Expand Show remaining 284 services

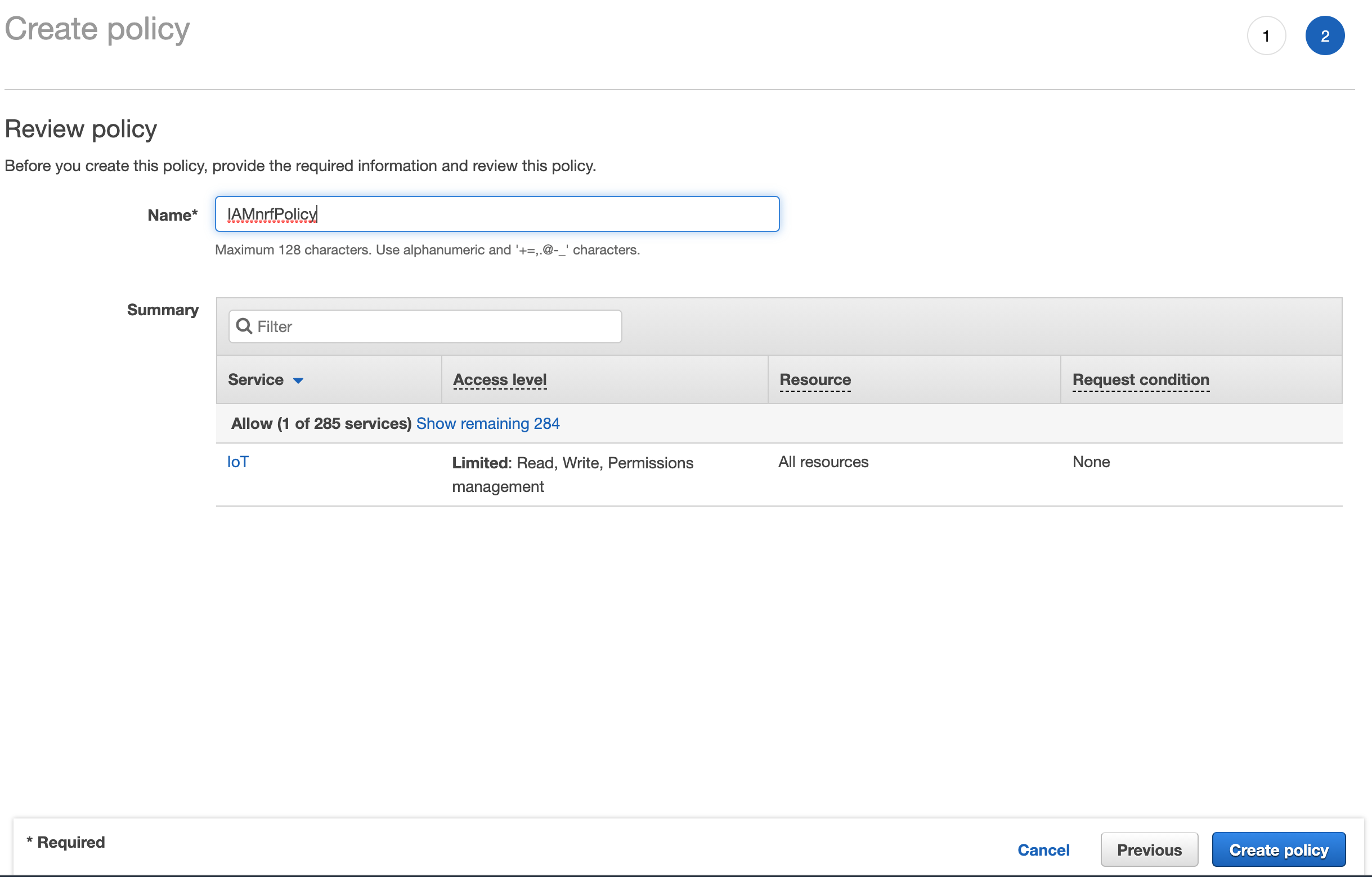[488, 423]
